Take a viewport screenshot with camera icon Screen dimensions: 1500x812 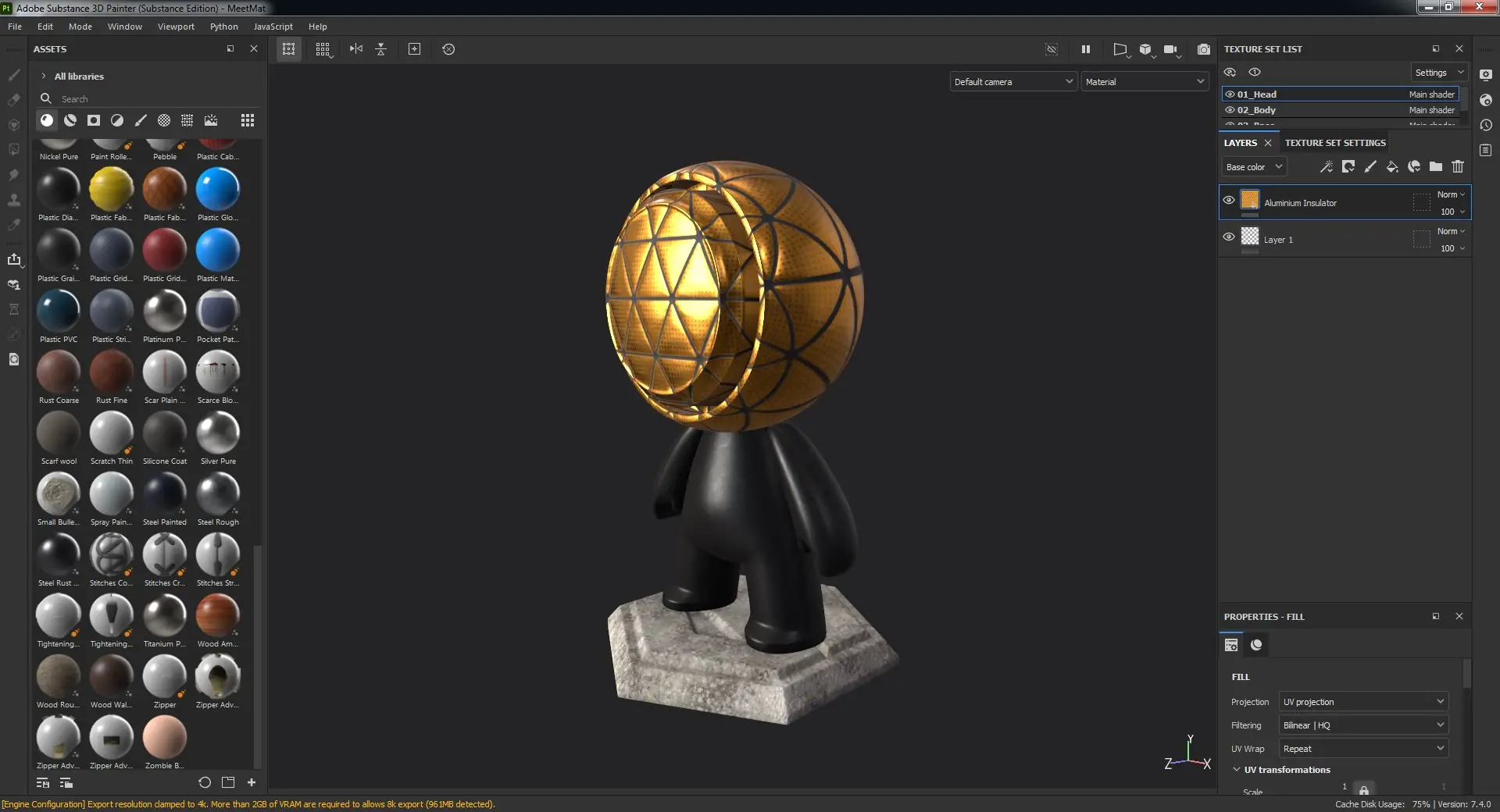click(1204, 49)
